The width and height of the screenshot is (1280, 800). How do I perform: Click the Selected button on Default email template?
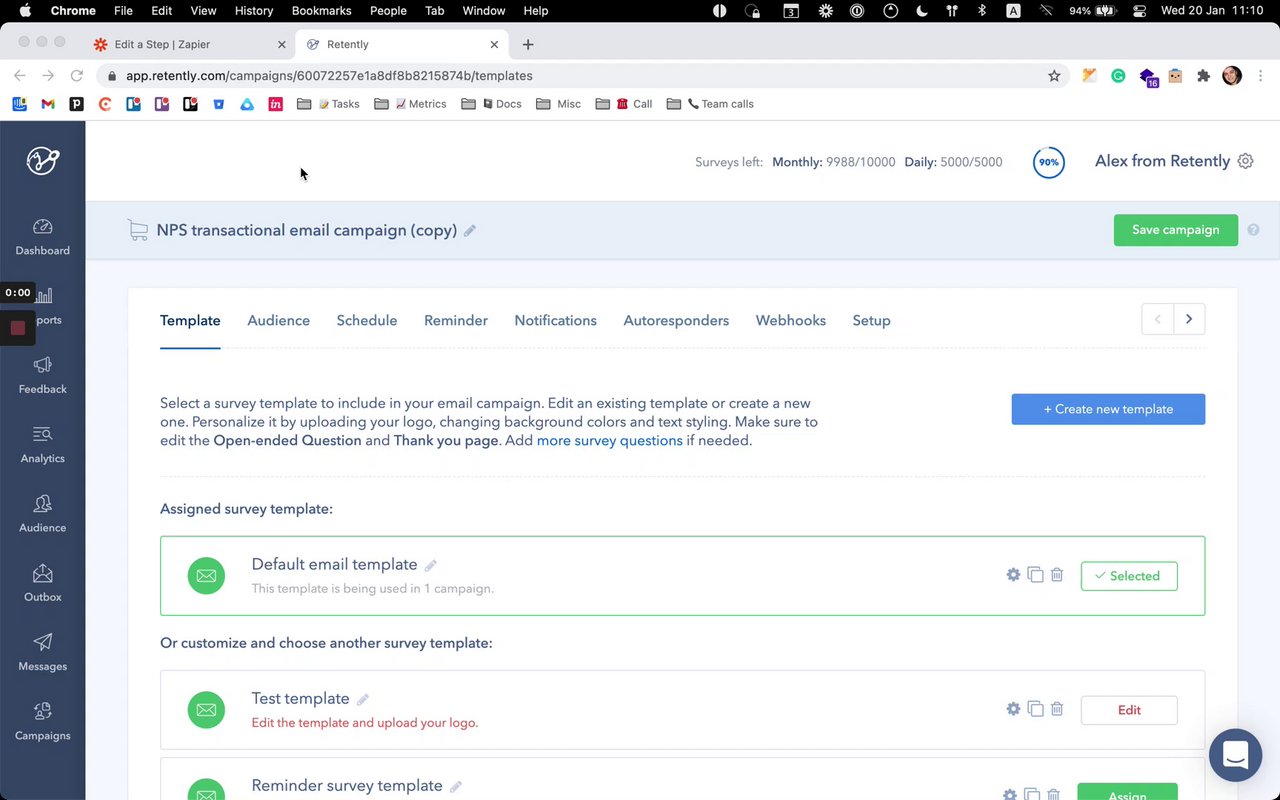click(1129, 576)
